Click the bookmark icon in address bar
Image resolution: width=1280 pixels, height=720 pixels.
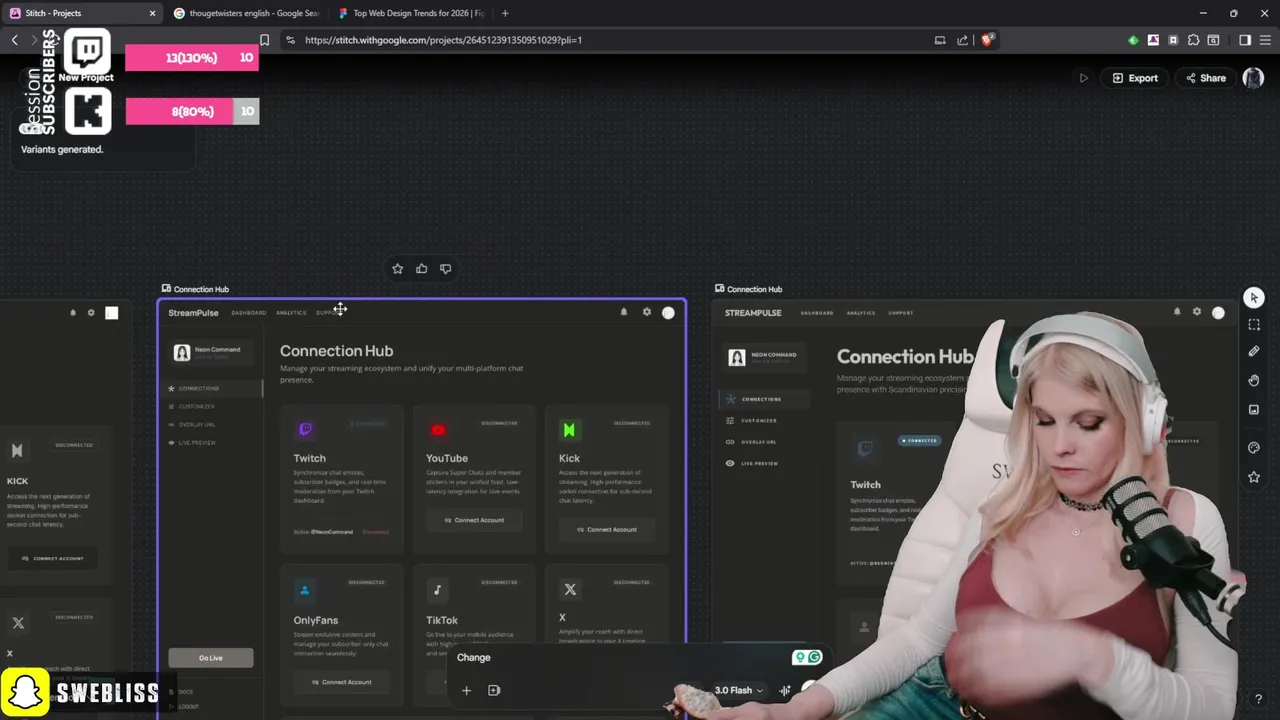tap(264, 40)
